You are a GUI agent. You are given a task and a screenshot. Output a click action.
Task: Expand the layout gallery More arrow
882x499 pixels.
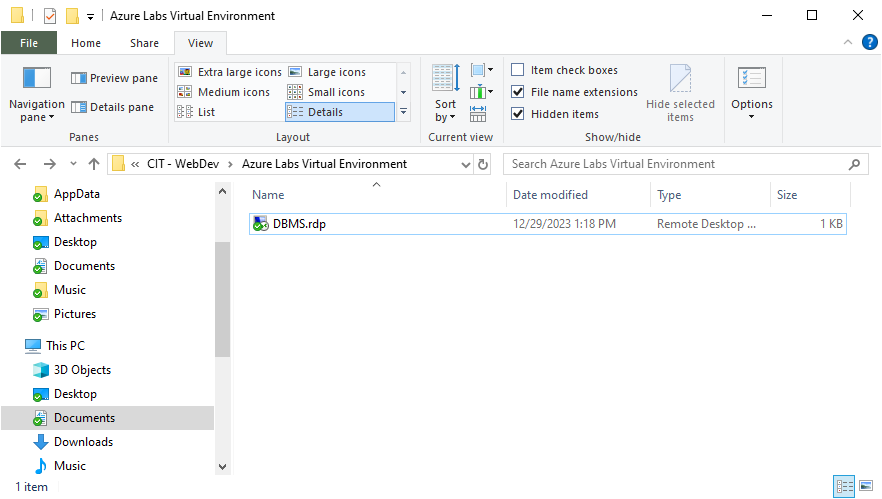tap(403, 112)
